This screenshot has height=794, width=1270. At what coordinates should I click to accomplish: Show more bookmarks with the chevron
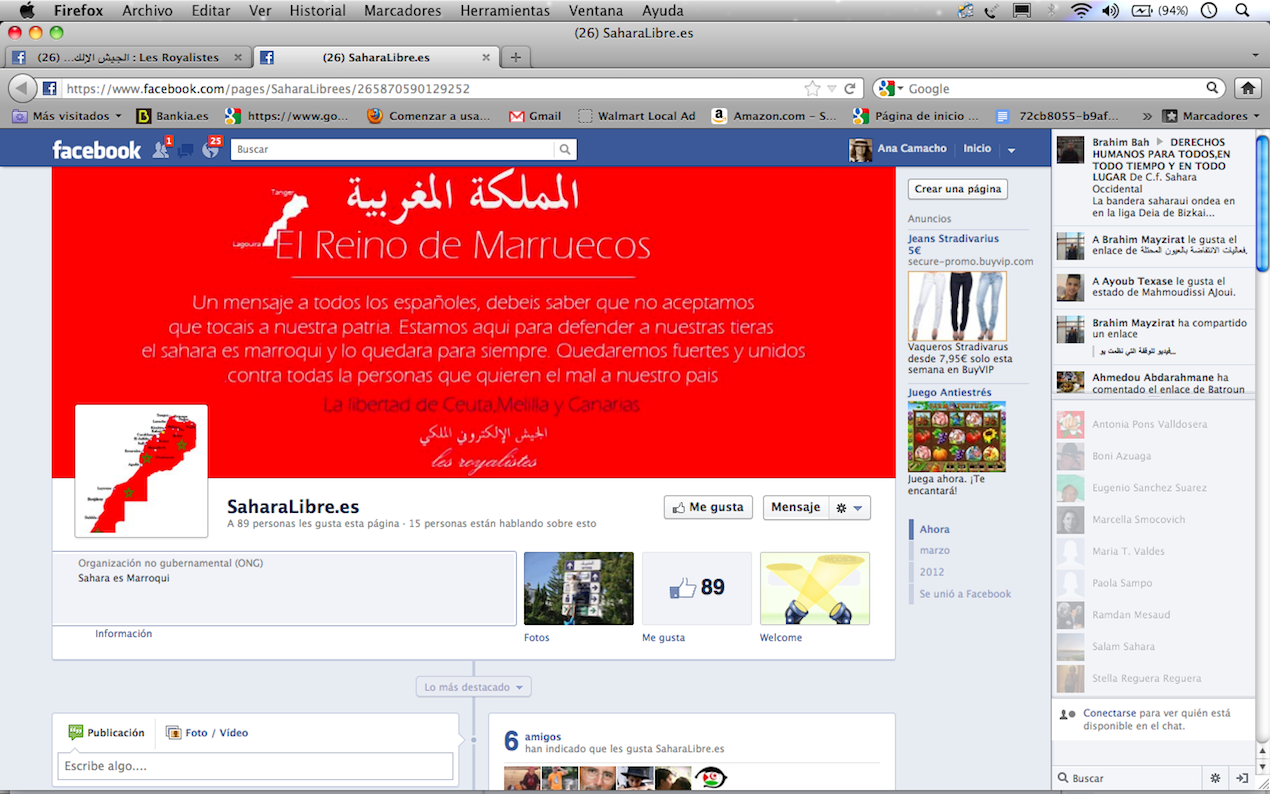point(1147,116)
